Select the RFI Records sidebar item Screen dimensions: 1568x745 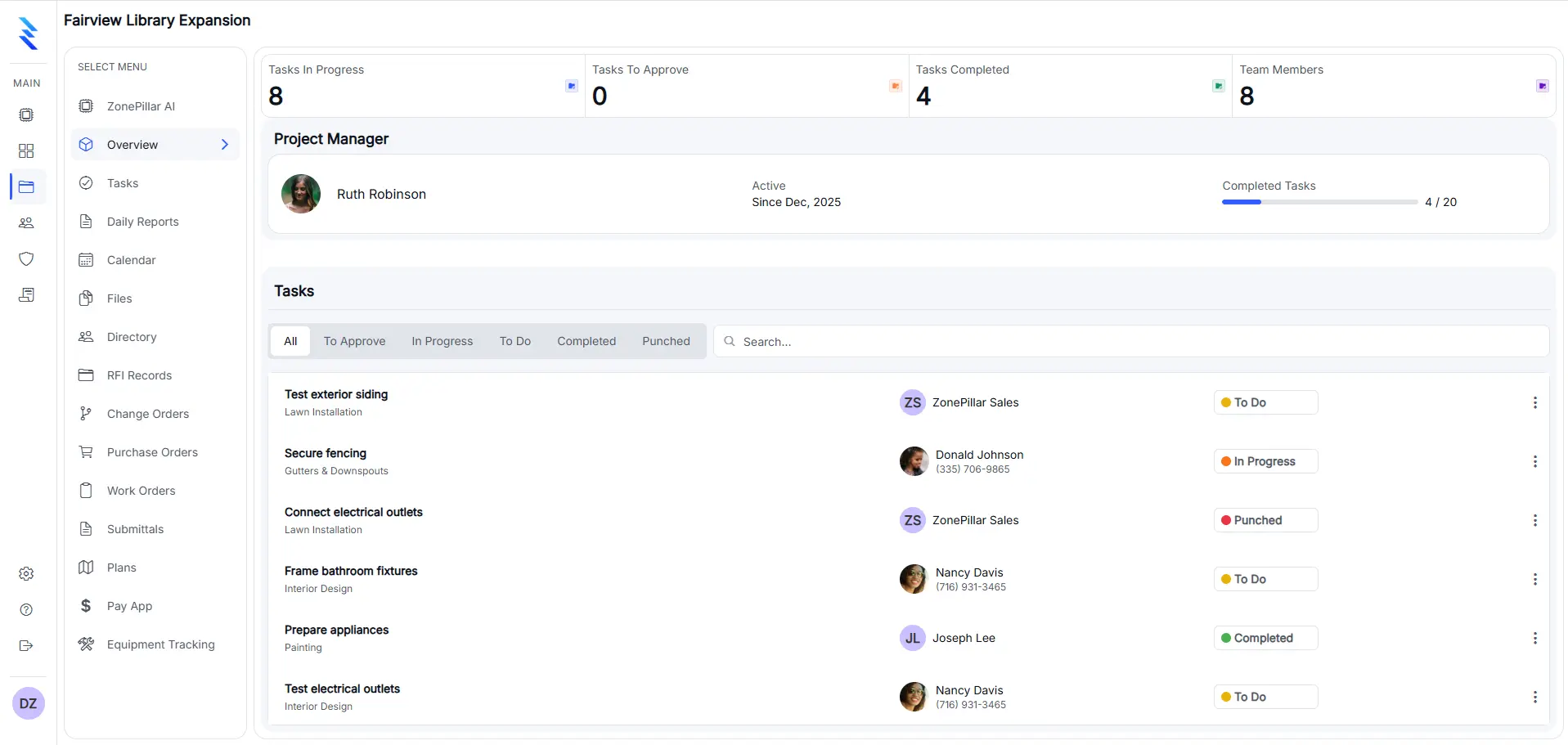(139, 375)
